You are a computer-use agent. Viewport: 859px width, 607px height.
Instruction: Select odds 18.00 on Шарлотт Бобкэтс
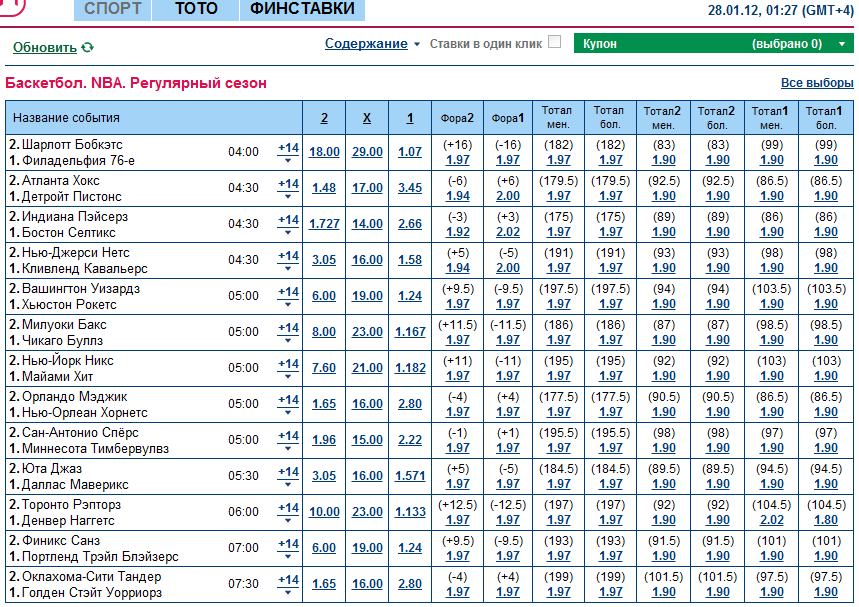(324, 152)
